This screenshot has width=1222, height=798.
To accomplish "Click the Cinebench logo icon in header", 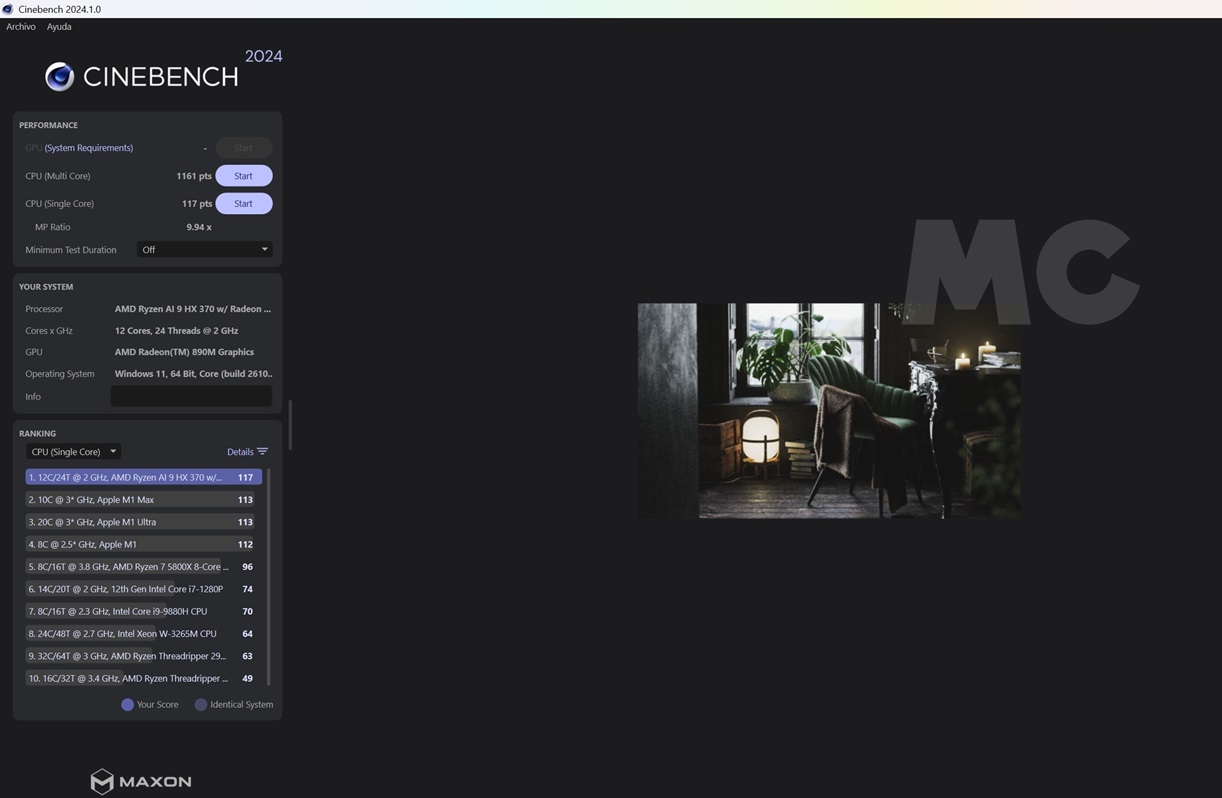I will coord(60,77).
